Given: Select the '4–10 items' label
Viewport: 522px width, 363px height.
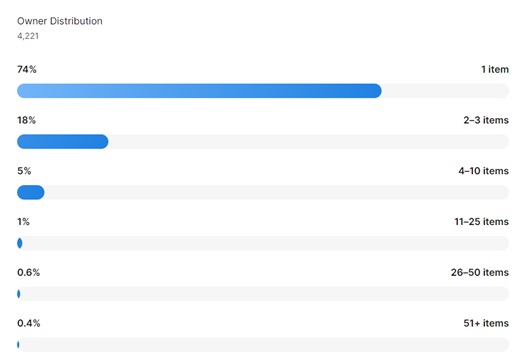Looking at the screenshot, I should (484, 171).
